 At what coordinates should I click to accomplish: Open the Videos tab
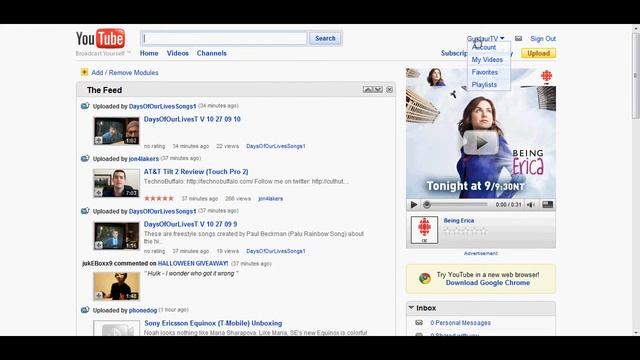(178, 53)
